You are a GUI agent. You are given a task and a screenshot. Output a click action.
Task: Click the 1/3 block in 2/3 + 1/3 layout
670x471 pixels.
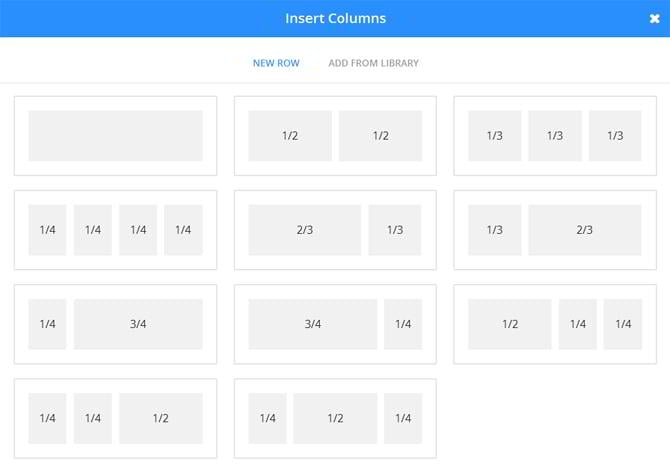tap(395, 230)
